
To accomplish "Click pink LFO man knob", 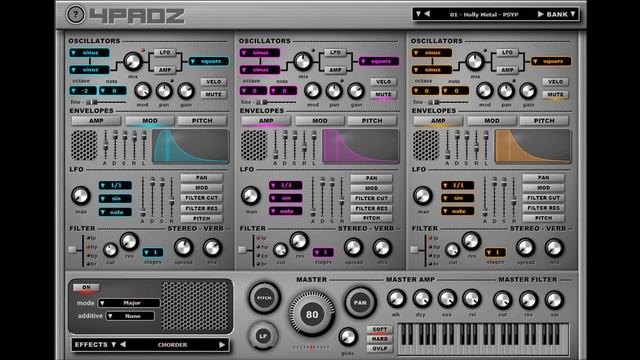I will click(x=251, y=196).
